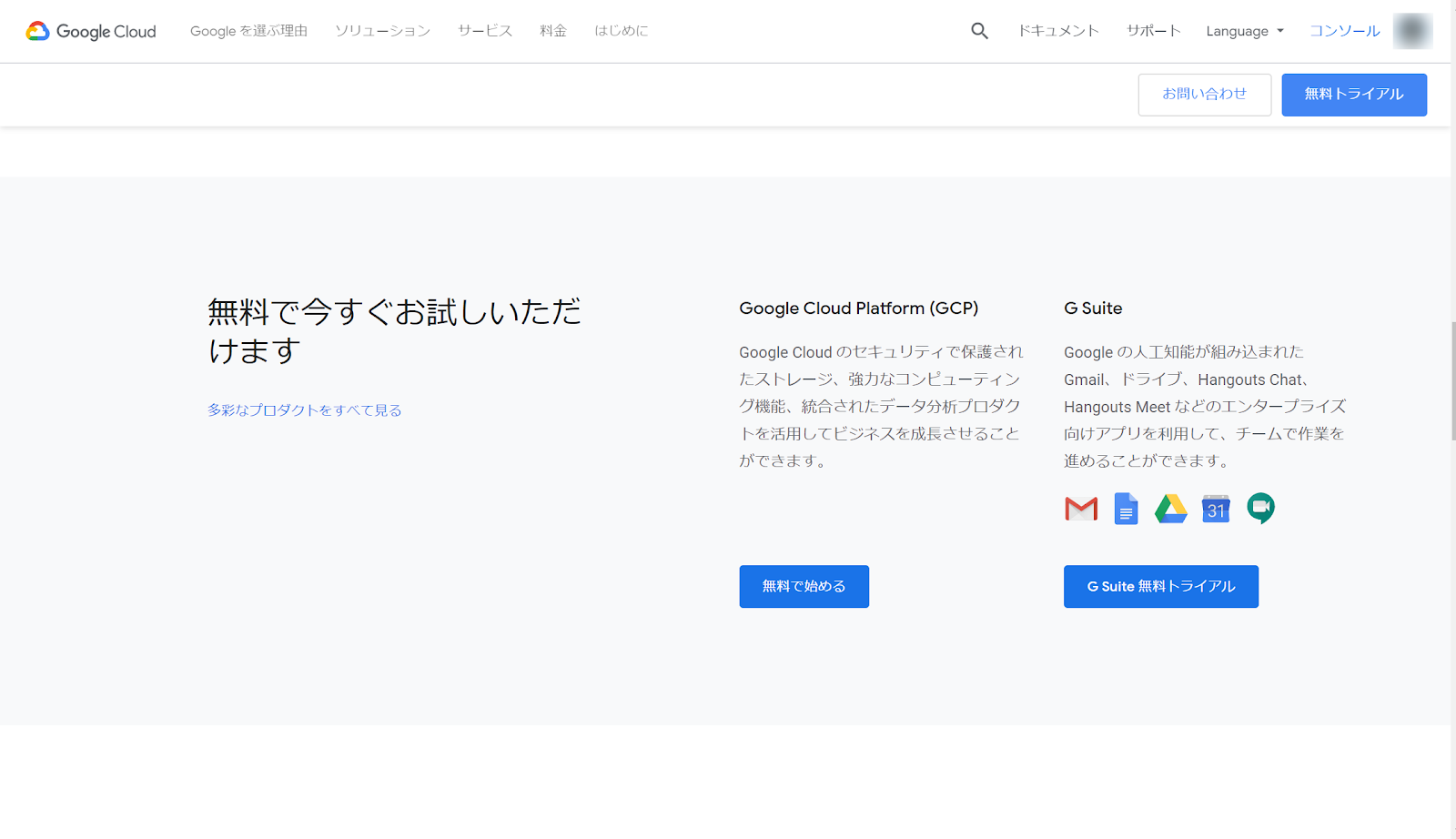Screen dimensions: 1456x839
Task: Open the ソリューション menu
Action: click(x=382, y=31)
